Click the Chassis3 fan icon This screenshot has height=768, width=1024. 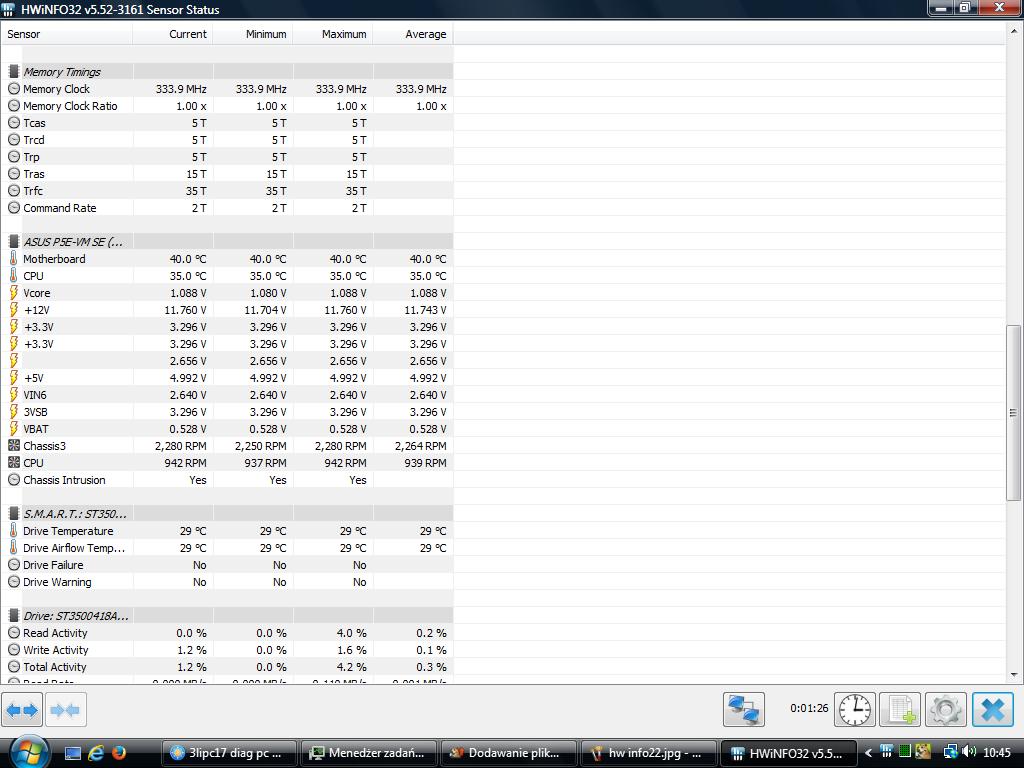point(14,446)
